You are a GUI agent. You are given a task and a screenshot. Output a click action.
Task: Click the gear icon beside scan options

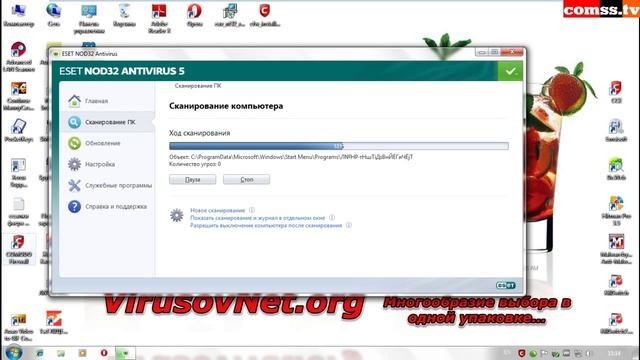click(177, 215)
